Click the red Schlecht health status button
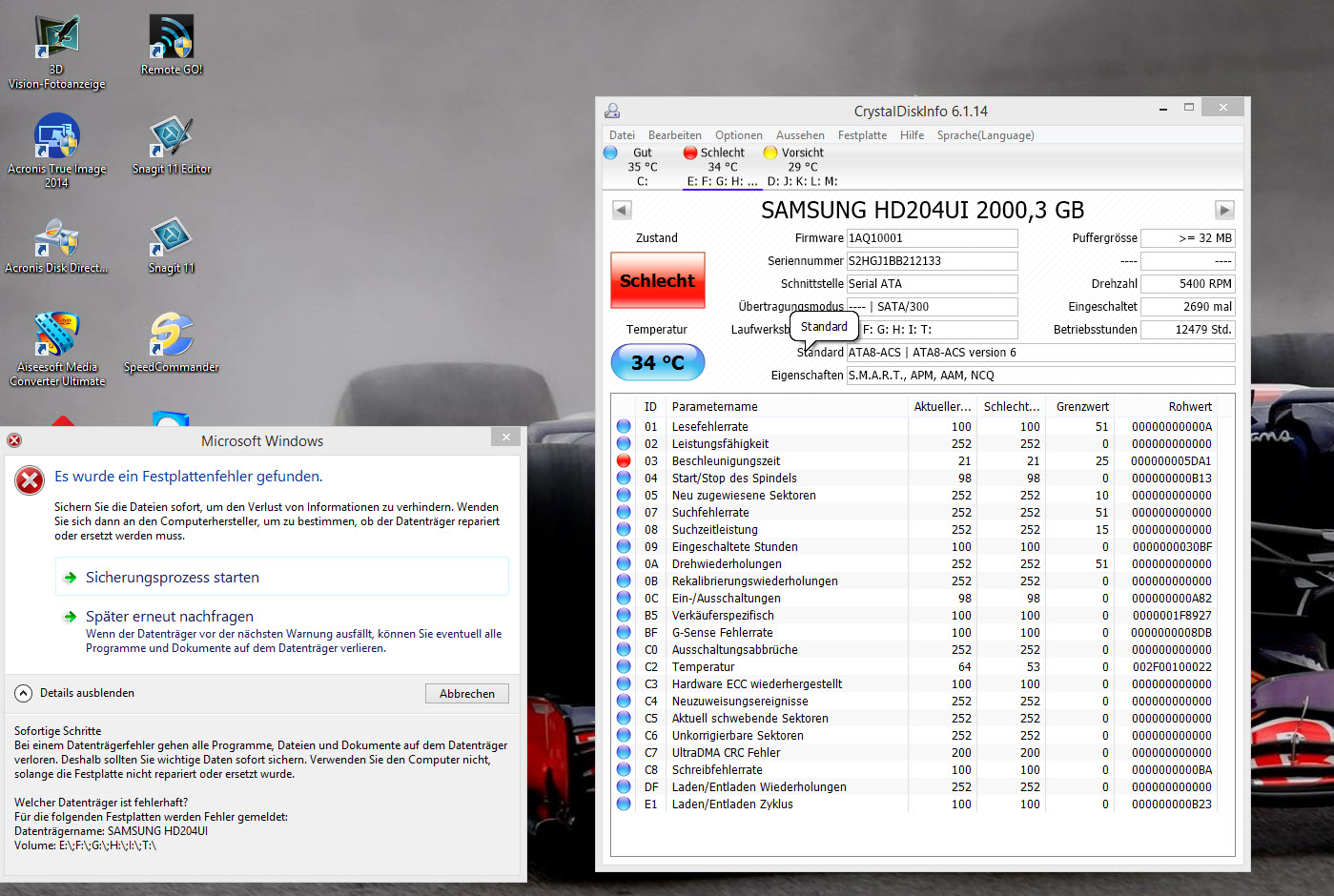Viewport: 1334px width, 896px height. (x=658, y=280)
